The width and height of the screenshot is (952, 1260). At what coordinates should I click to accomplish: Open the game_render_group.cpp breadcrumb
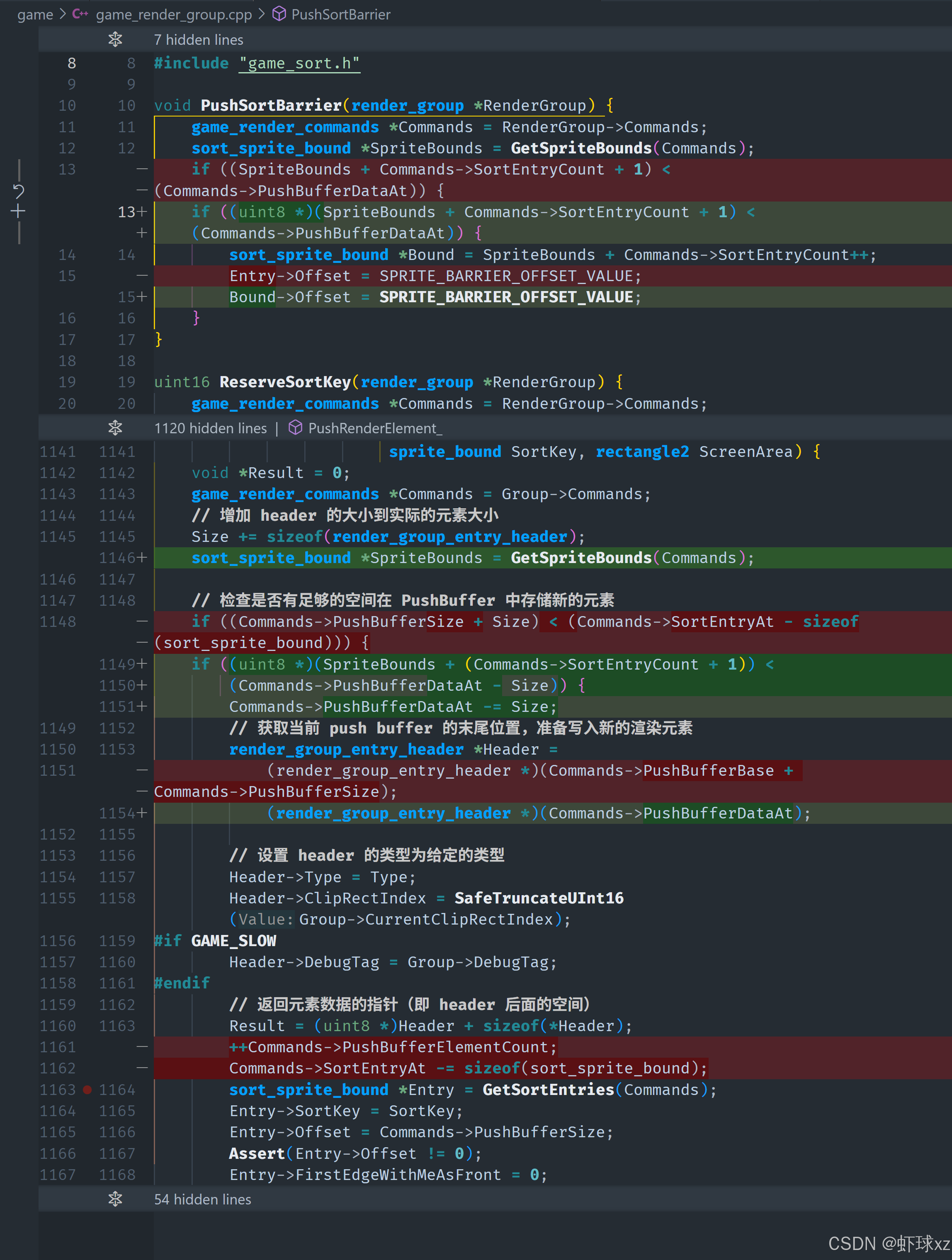(174, 14)
